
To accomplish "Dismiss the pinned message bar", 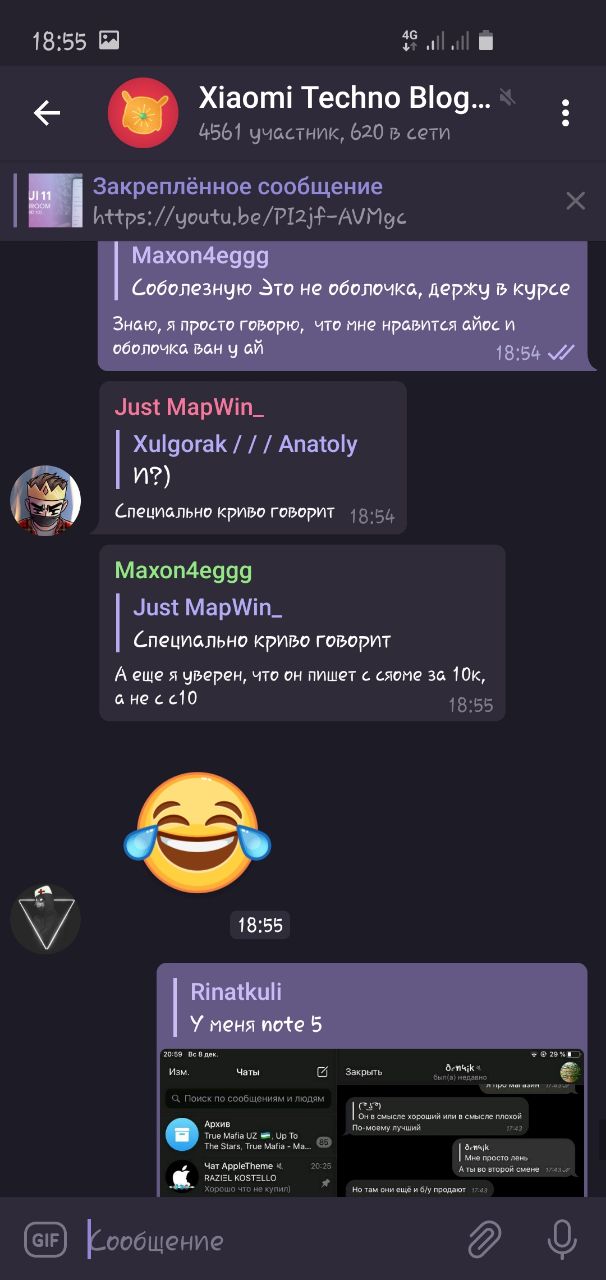I will pos(576,201).
